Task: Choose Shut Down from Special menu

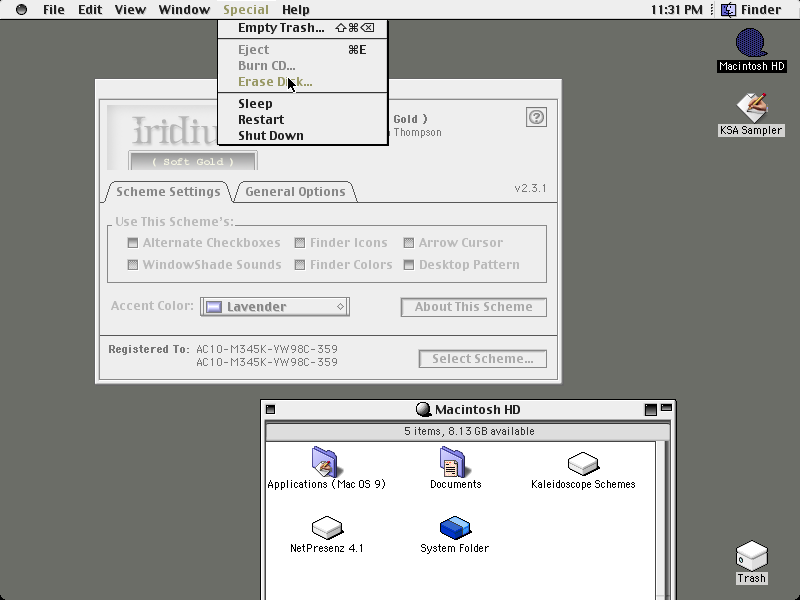Action: (303, 136)
